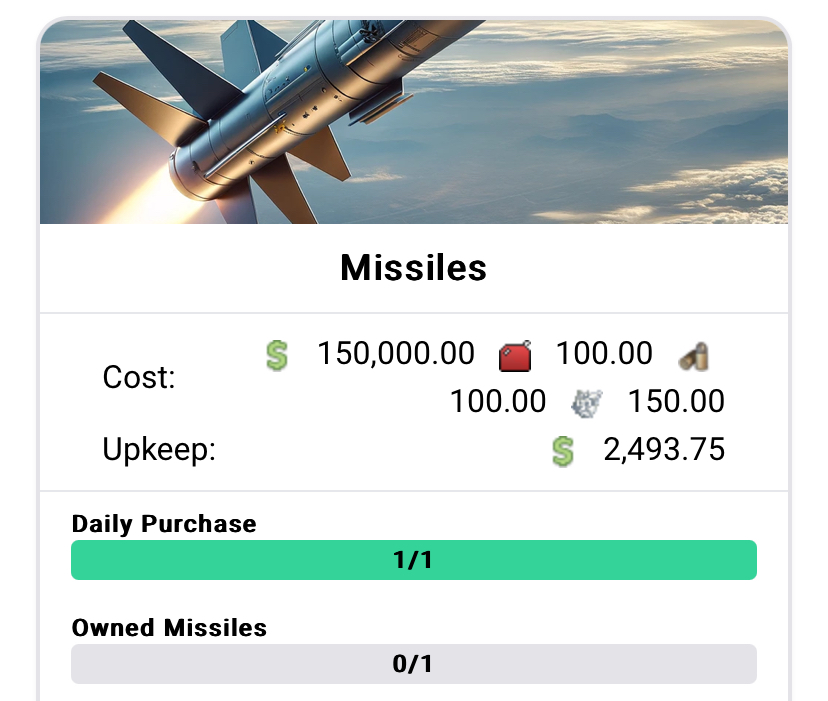The height and width of the screenshot is (701, 828).
Task: Click the missile banner image
Action: coord(414,122)
